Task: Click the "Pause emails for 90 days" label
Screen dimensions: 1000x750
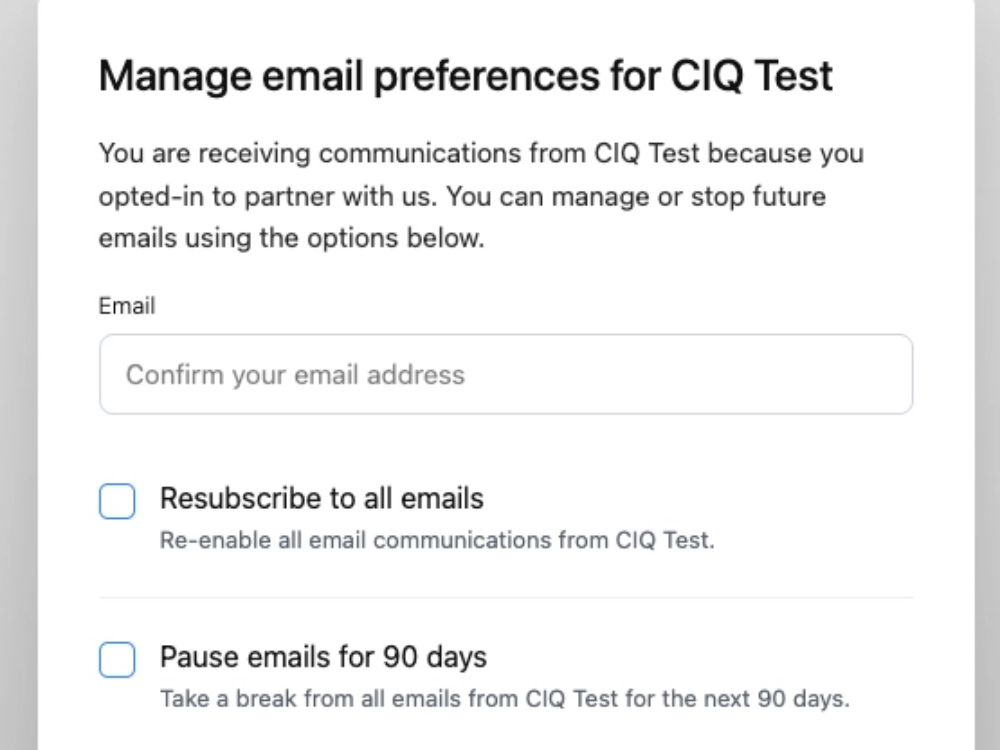Action: click(323, 657)
